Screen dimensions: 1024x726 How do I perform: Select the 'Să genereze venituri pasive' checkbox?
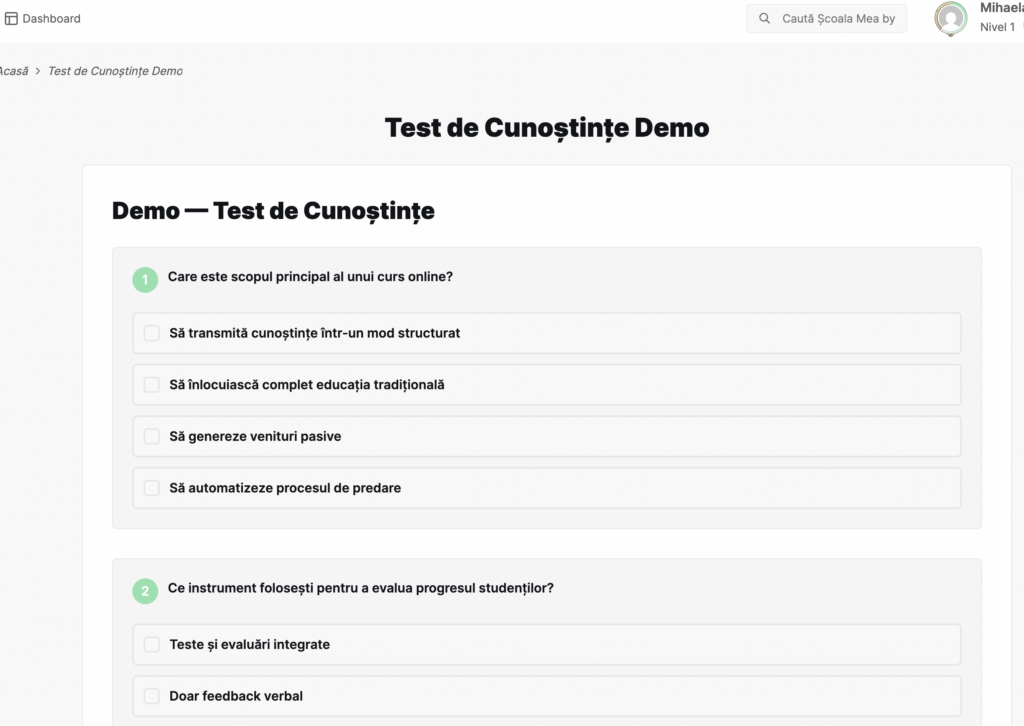152,436
